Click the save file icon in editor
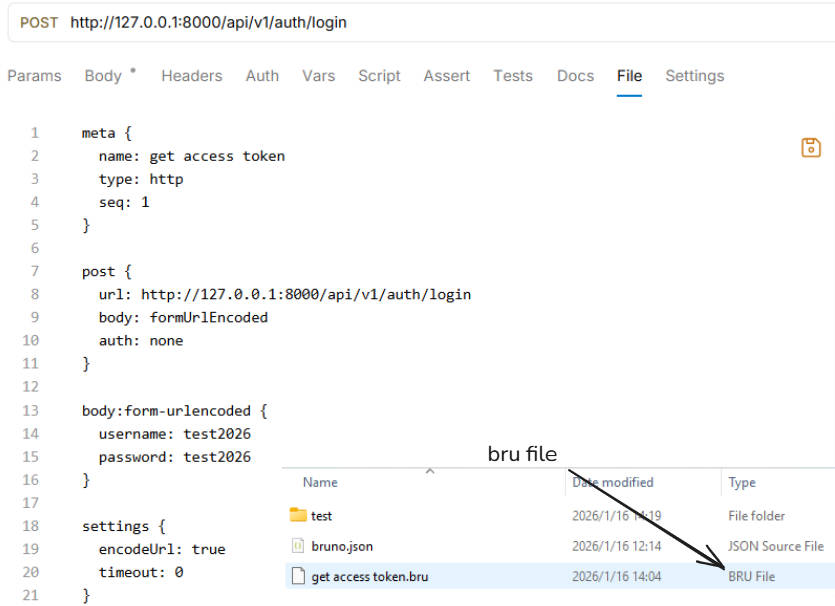 [x=811, y=148]
